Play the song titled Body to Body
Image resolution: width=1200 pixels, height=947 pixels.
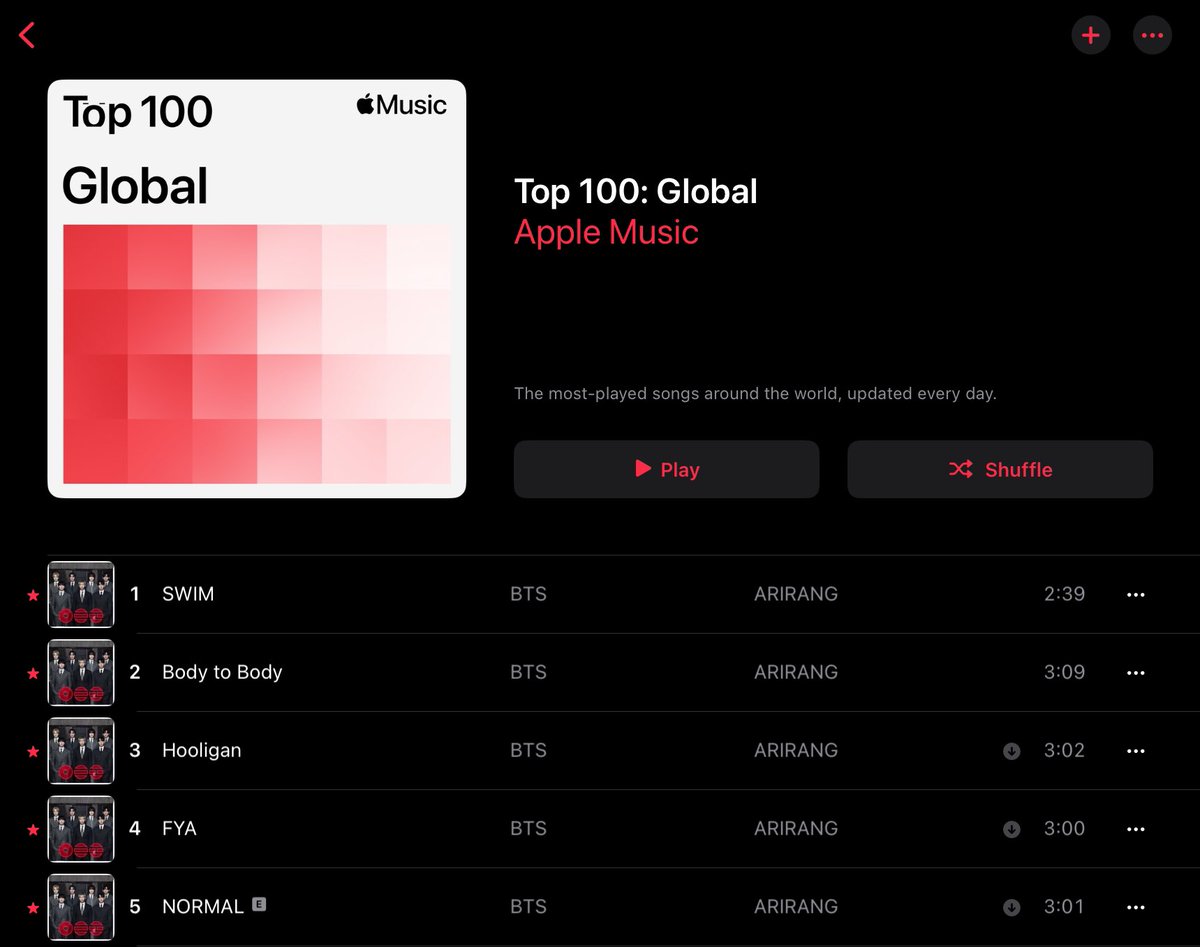click(x=222, y=672)
